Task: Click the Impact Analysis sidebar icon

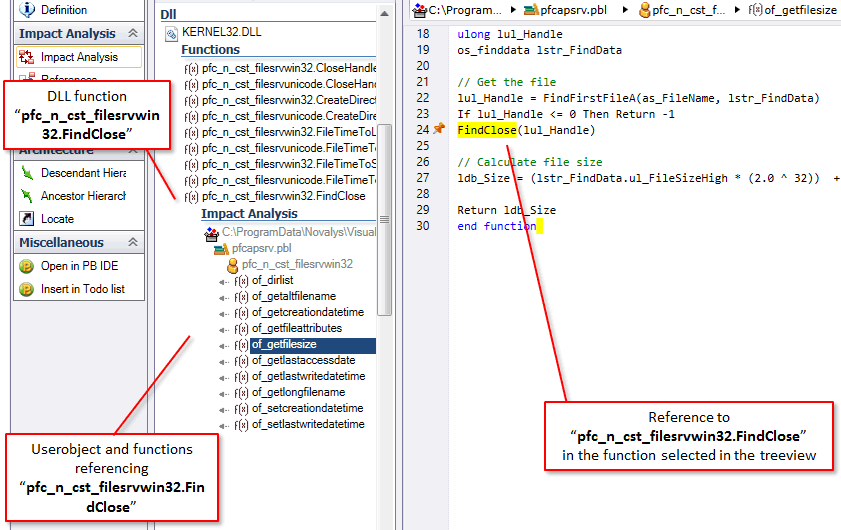Action: 28,57
